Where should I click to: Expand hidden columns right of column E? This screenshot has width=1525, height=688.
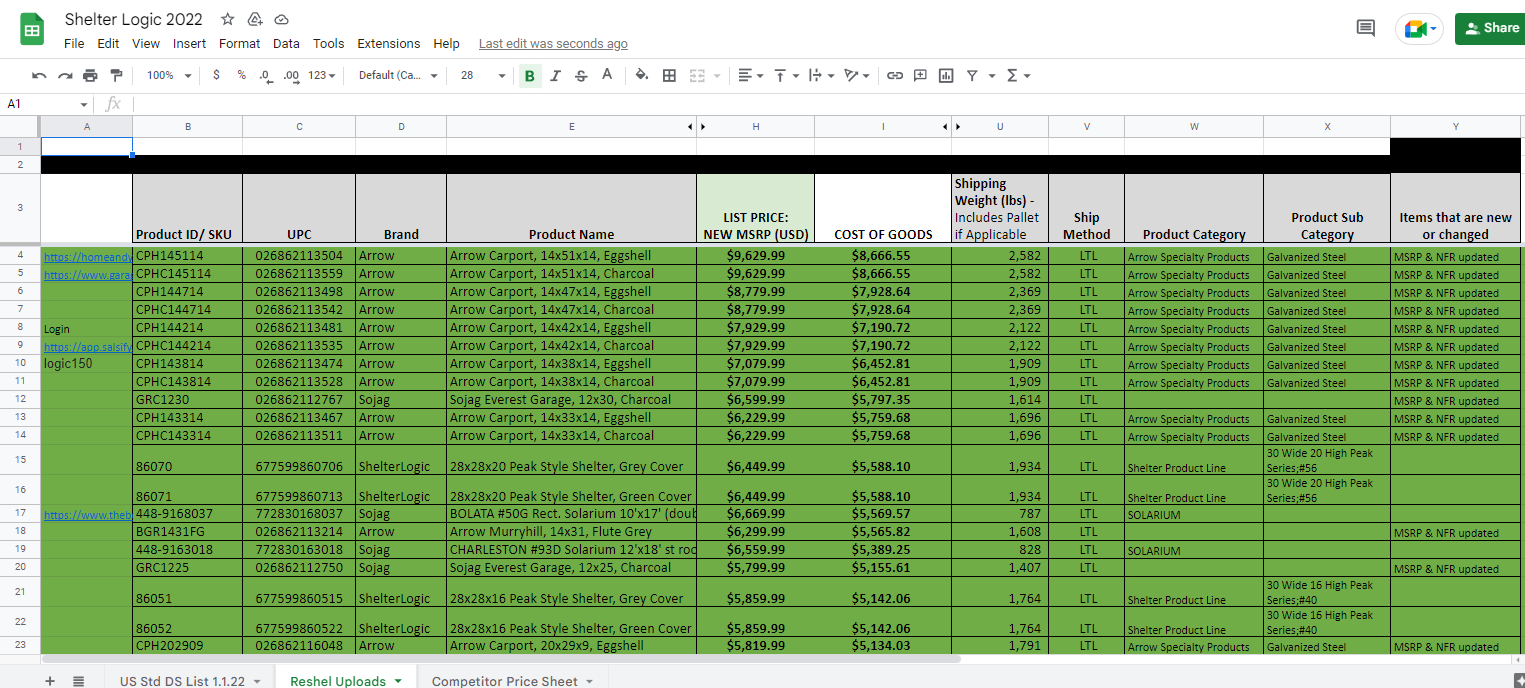(x=690, y=127)
